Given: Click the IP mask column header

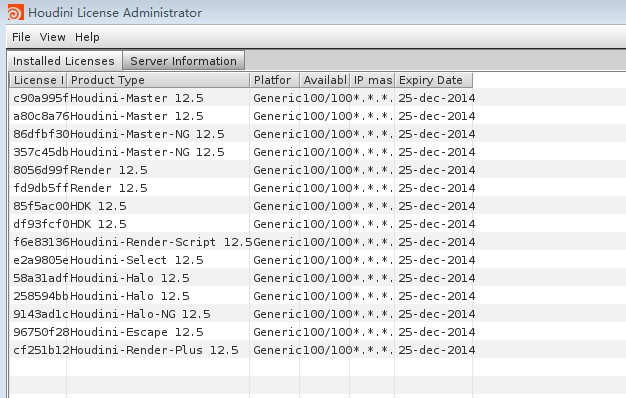Looking at the screenshot, I should (372, 80).
